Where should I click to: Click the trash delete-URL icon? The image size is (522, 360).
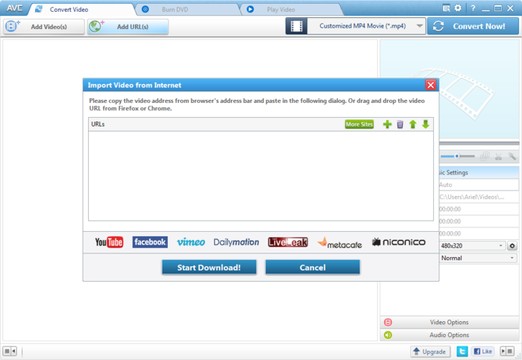click(400, 124)
